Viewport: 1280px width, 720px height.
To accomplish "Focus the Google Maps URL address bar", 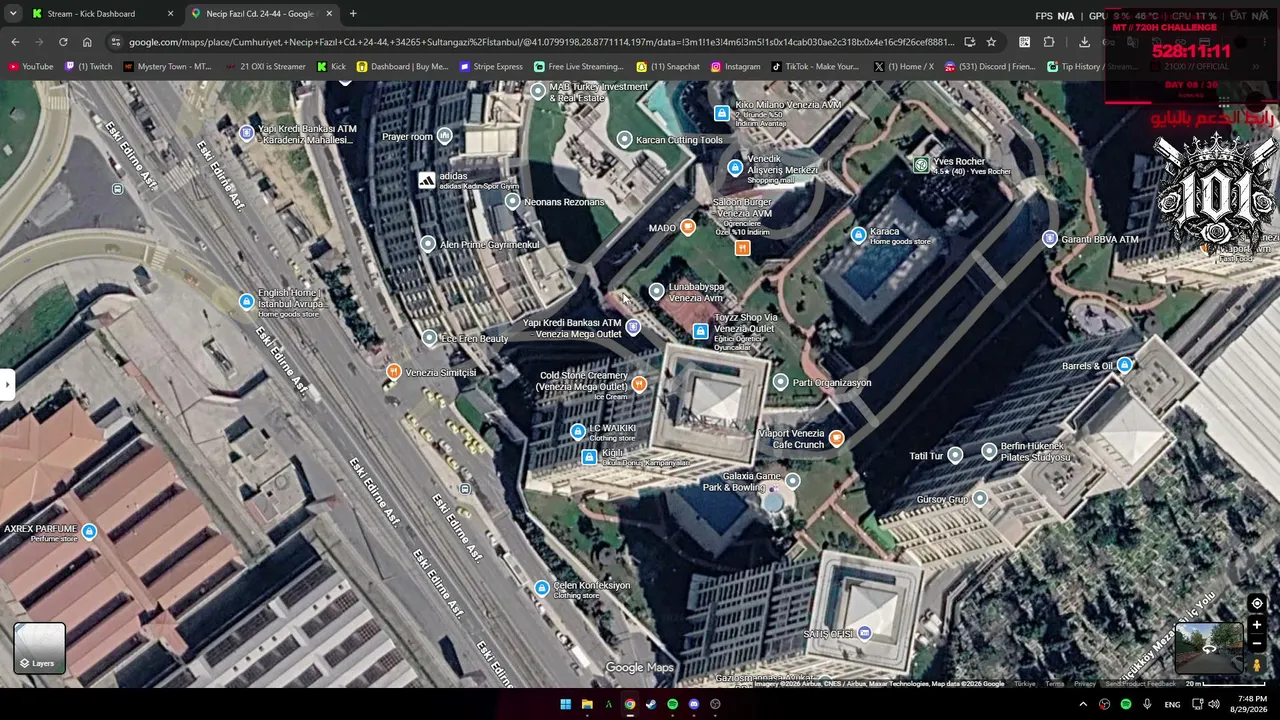I will click(x=541, y=42).
